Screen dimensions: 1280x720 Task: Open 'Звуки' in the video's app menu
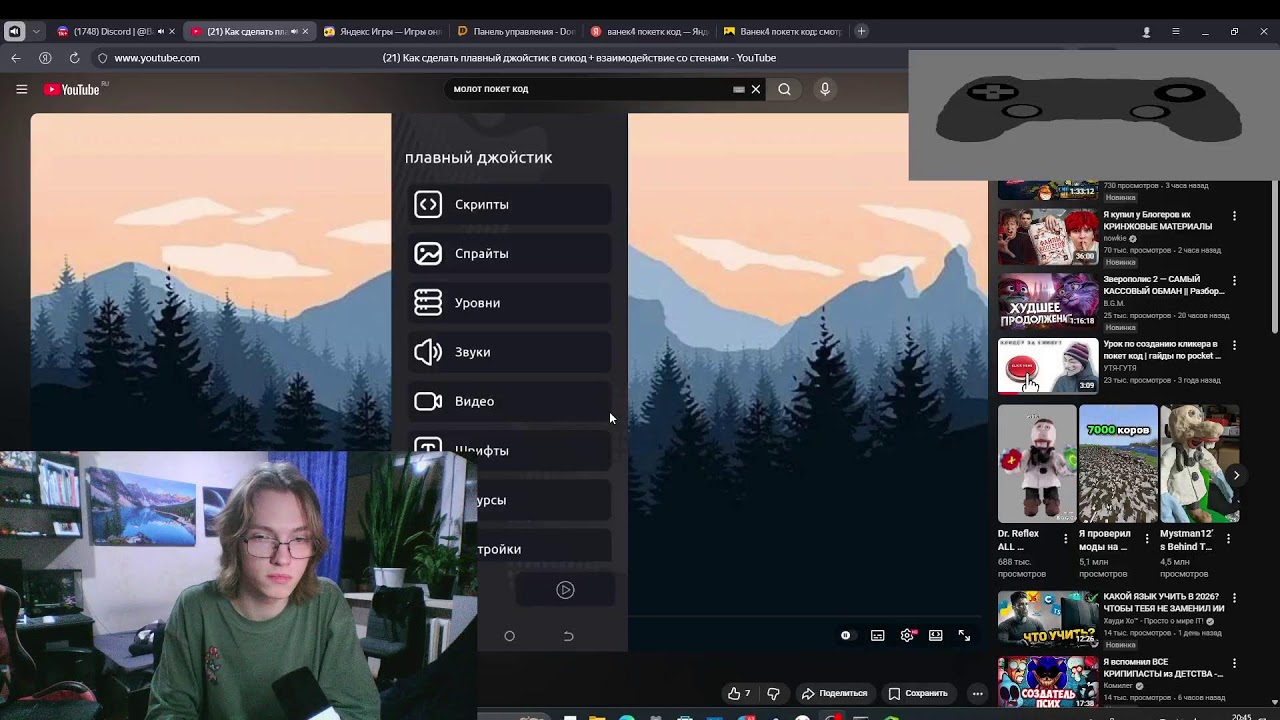[510, 352]
